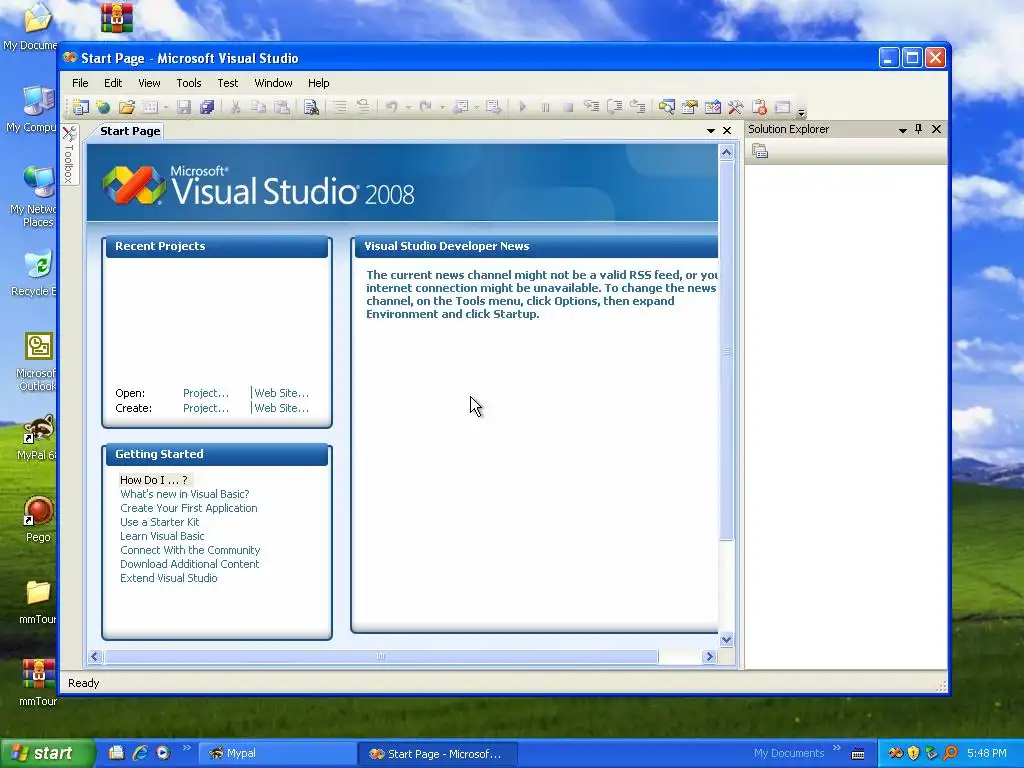Click the Solution Explorer Properties icon
This screenshot has height=768, width=1024.
(760, 152)
